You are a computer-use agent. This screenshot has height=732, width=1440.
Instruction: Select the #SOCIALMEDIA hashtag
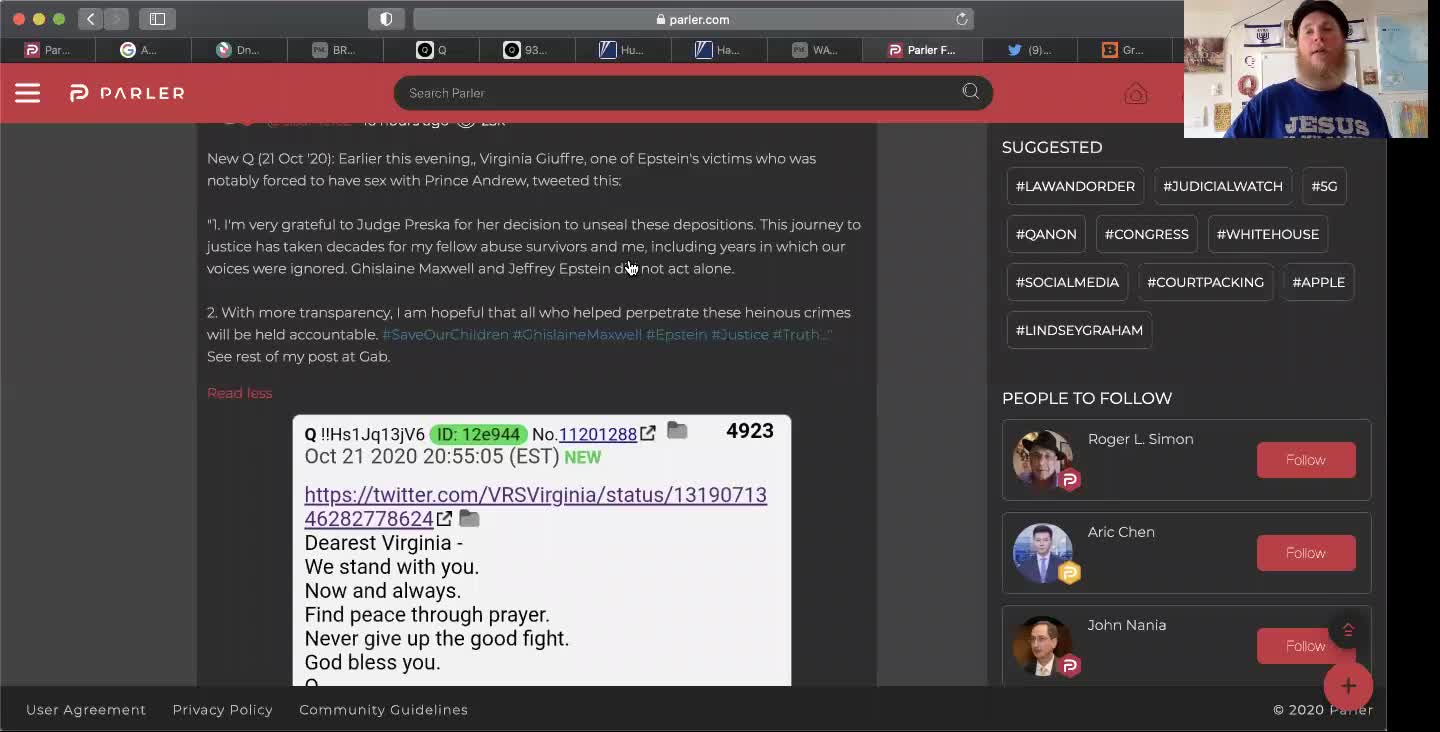pos(1067,282)
